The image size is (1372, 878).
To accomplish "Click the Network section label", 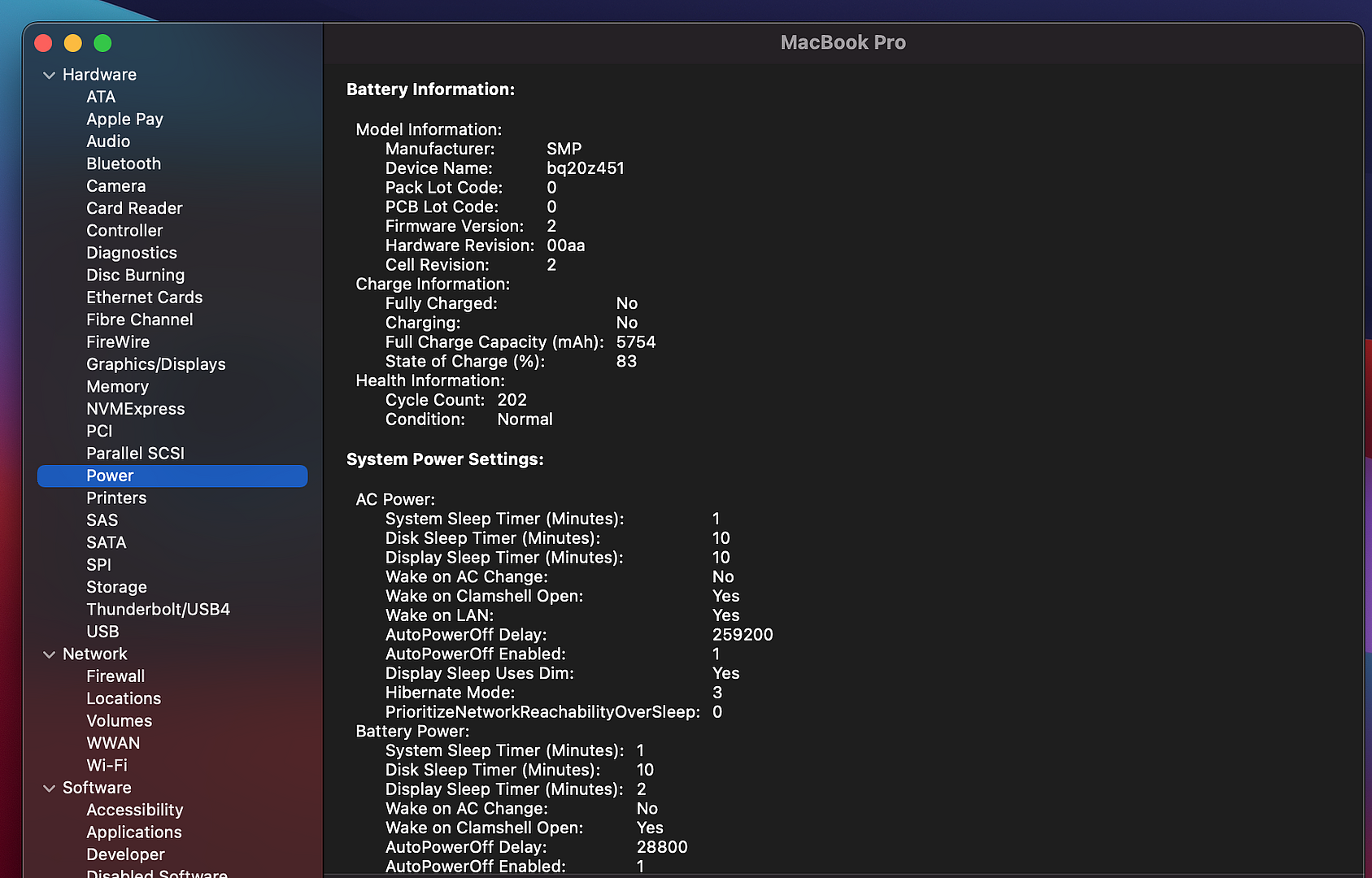I will coord(94,654).
